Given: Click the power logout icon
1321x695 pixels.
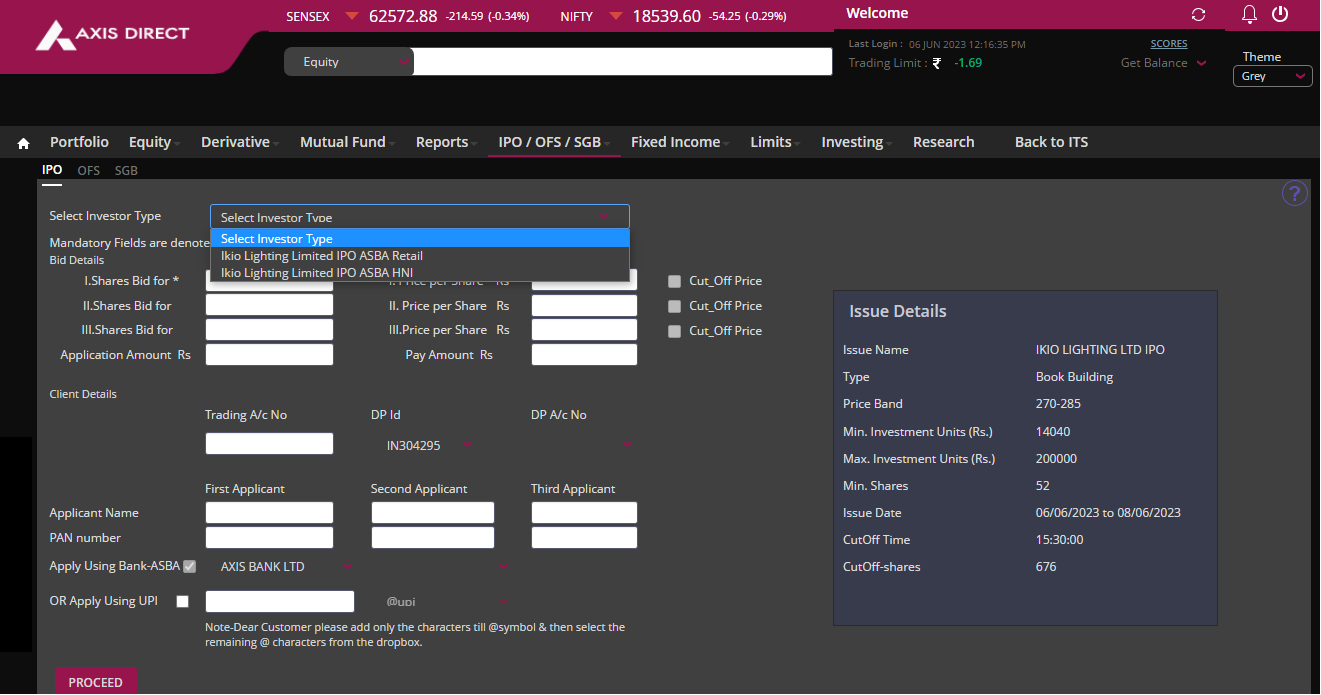Looking at the screenshot, I should pos(1280,14).
